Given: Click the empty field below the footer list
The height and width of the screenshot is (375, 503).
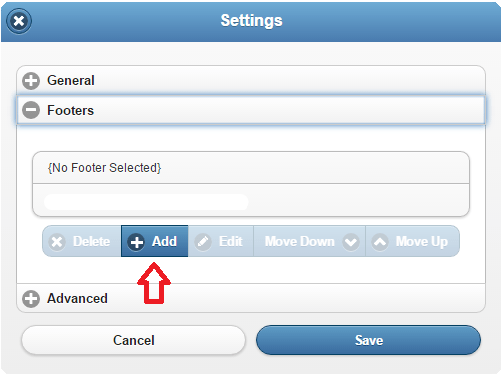Looking at the screenshot, I should (146, 202).
